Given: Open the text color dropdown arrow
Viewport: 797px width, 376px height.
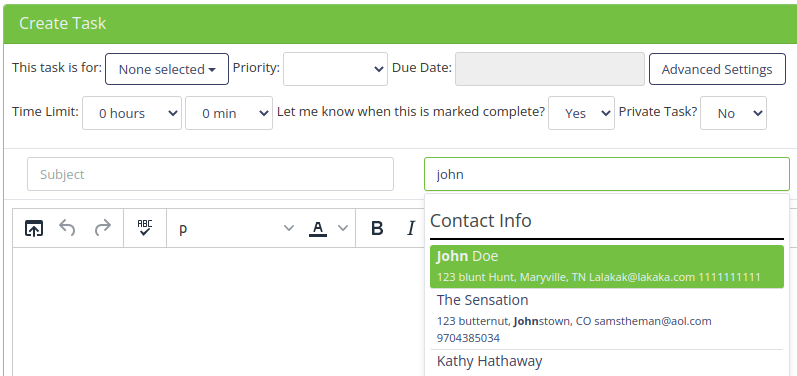Looking at the screenshot, I should tap(343, 228).
